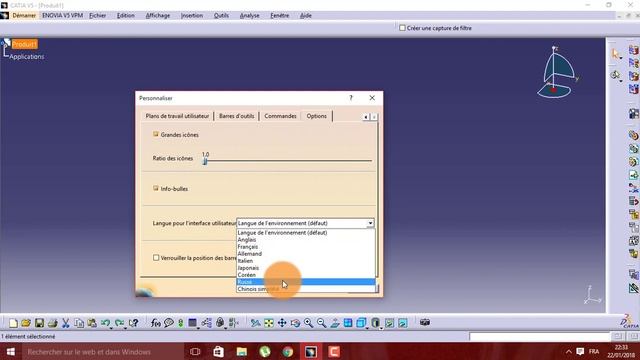The height and width of the screenshot is (360, 640).
Task: Click the Windows Start button
Action: (11, 351)
